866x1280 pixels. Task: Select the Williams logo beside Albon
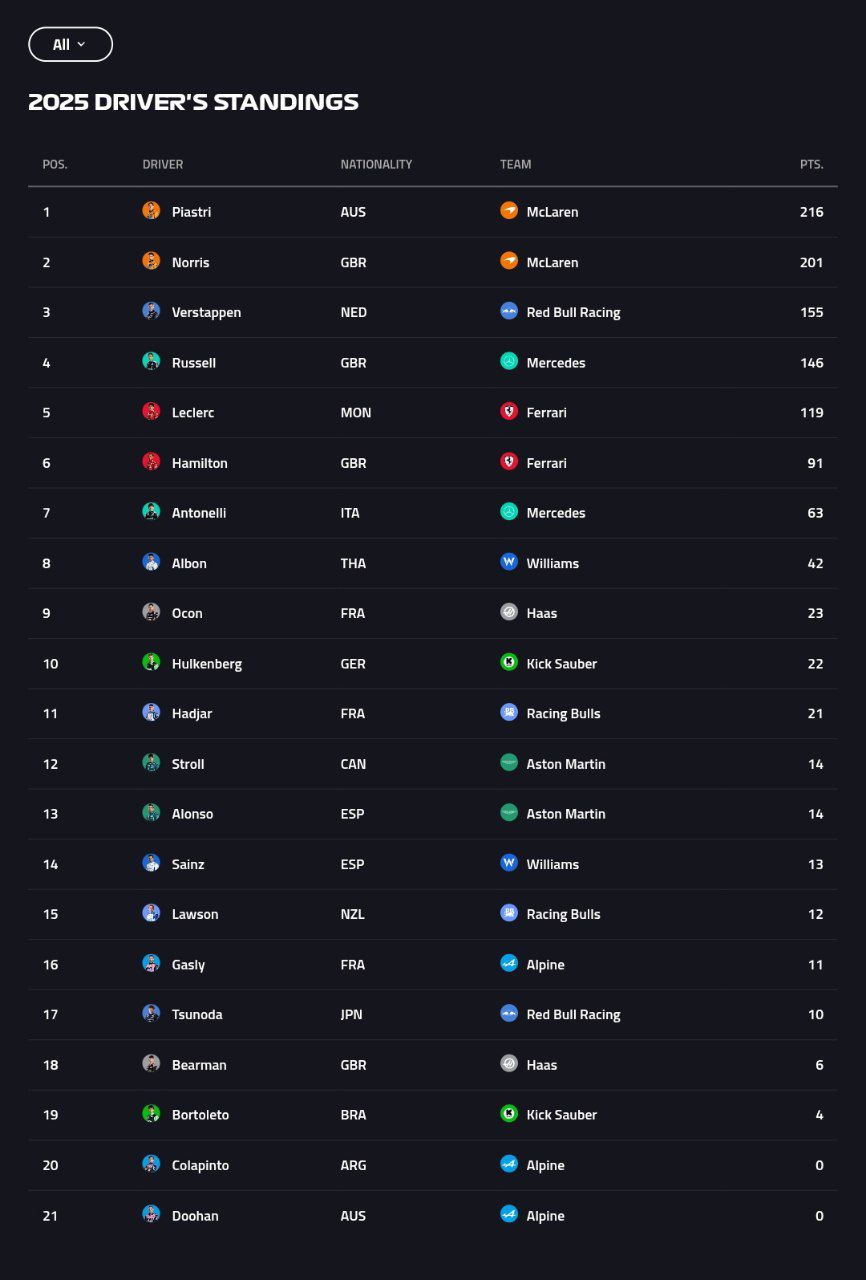509,562
